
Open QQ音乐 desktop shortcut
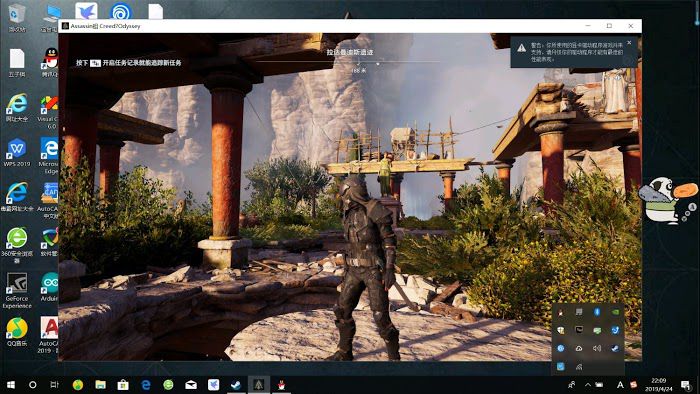coord(17,332)
